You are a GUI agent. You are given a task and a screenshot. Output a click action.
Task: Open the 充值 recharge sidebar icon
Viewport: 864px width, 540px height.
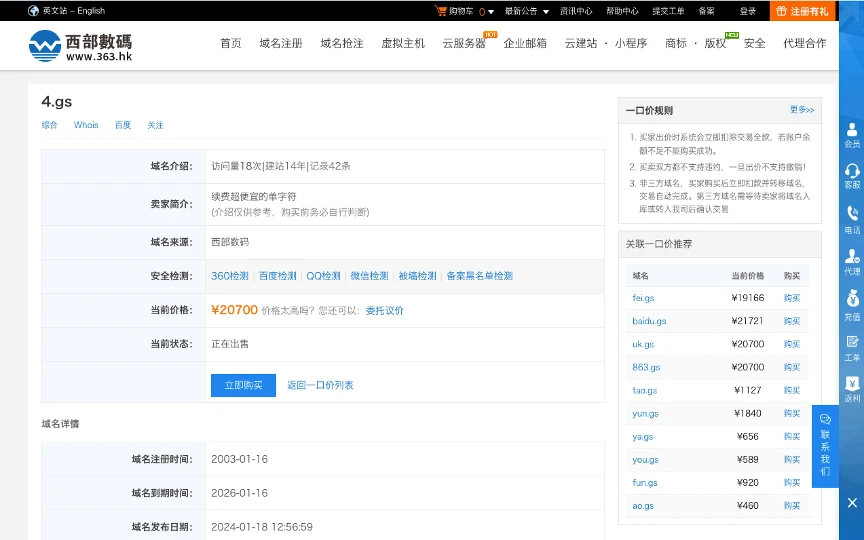(x=852, y=306)
